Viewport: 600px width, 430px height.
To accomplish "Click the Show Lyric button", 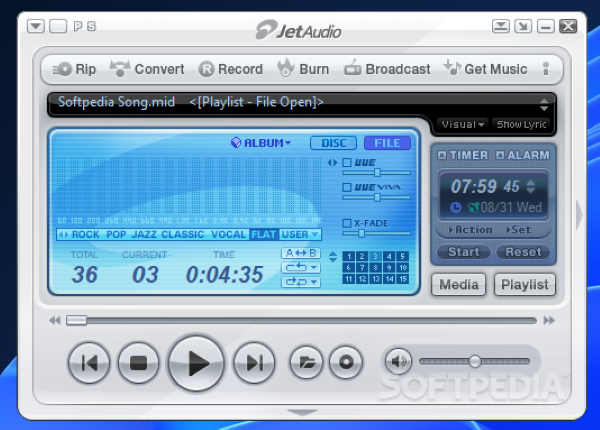I will (x=523, y=125).
